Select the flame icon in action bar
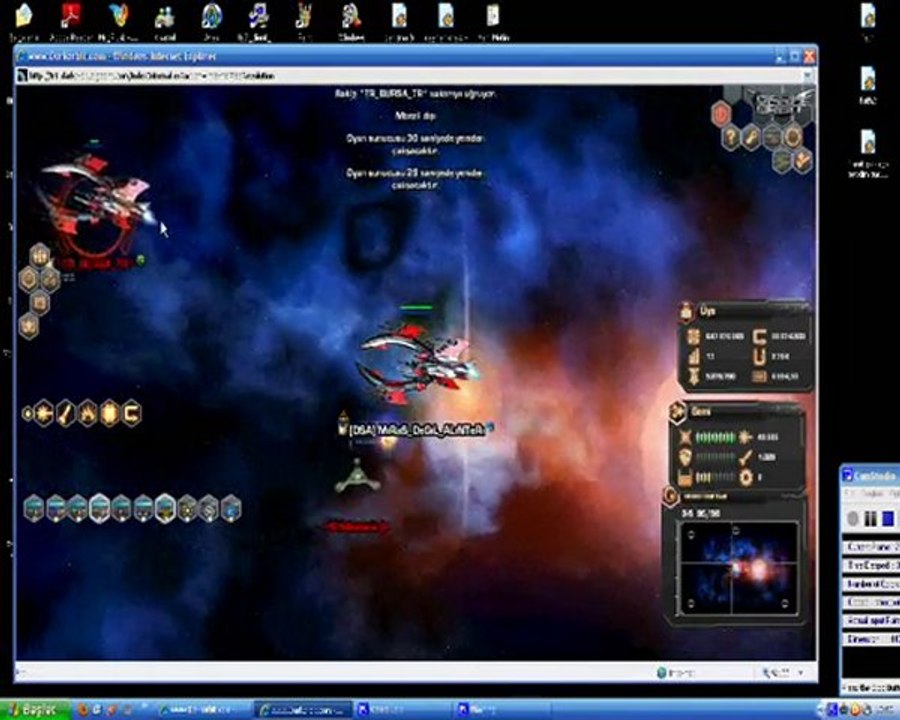 click(88, 413)
